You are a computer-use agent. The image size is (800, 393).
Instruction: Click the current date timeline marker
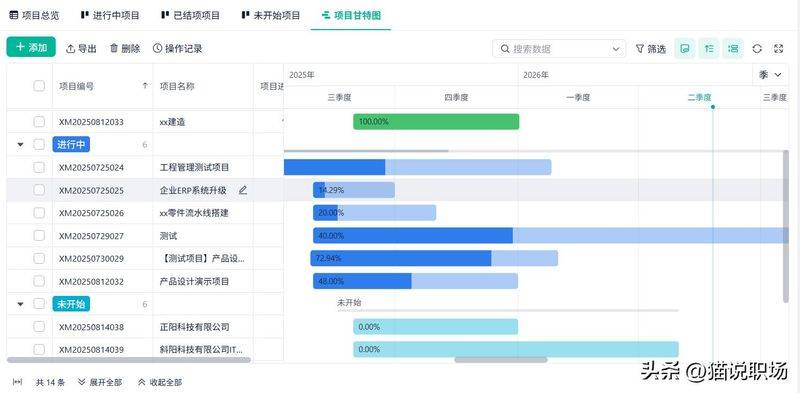[x=713, y=107]
